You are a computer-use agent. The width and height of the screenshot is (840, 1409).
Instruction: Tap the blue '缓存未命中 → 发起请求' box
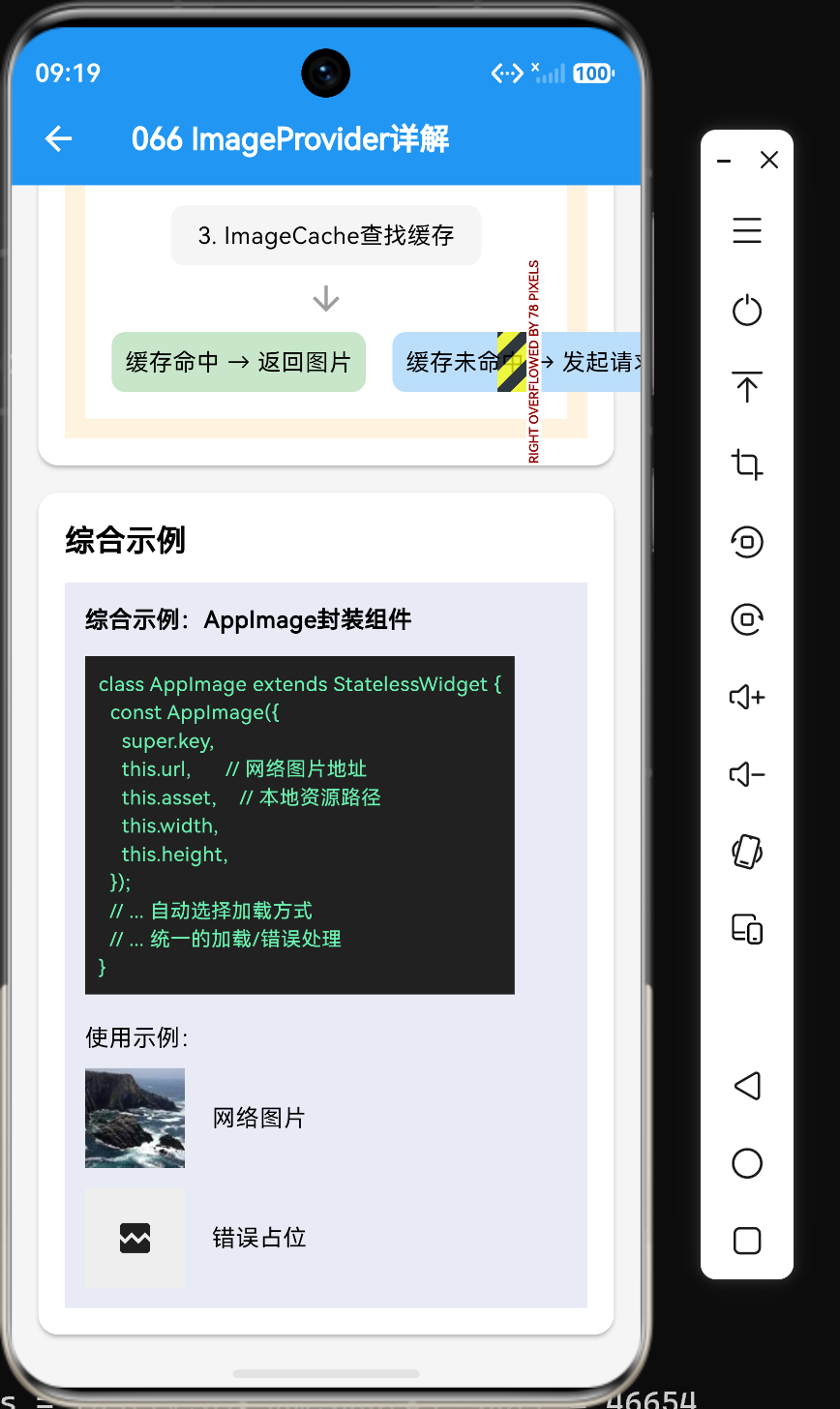[517, 362]
